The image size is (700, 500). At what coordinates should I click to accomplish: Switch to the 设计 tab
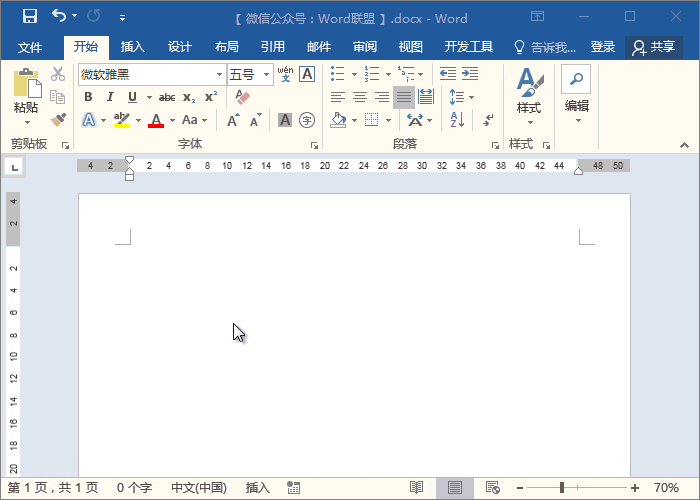click(x=179, y=46)
